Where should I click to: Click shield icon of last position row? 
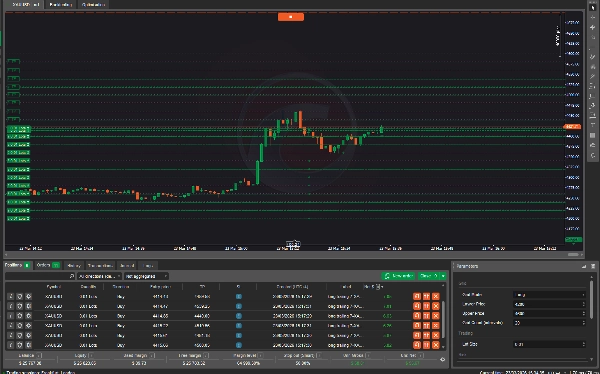click(x=20, y=345)
